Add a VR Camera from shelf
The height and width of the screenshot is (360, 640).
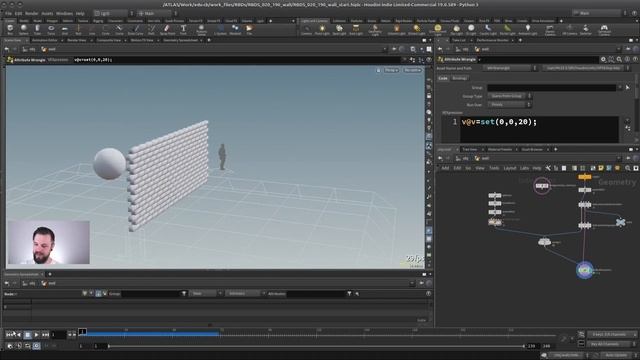569,30
